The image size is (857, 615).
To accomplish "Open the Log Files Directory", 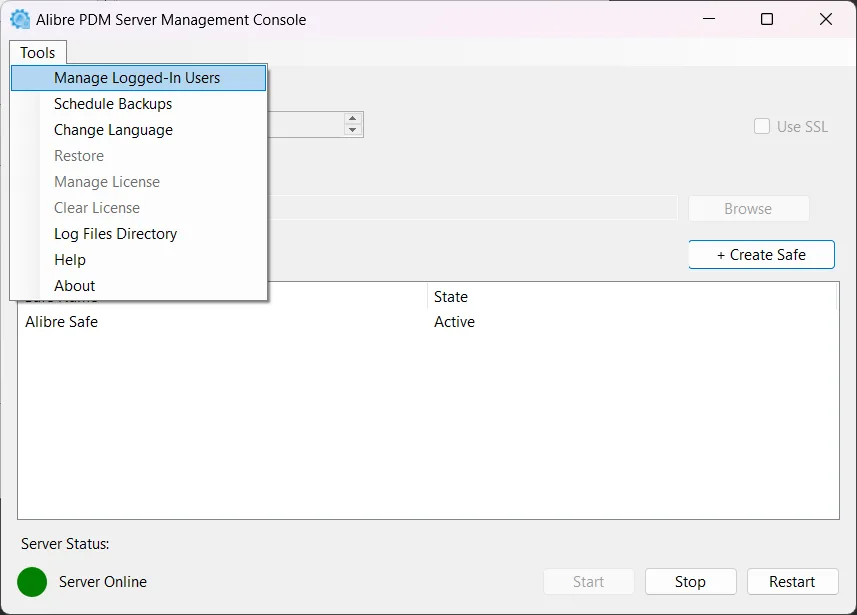I will (x=138, y=234).
